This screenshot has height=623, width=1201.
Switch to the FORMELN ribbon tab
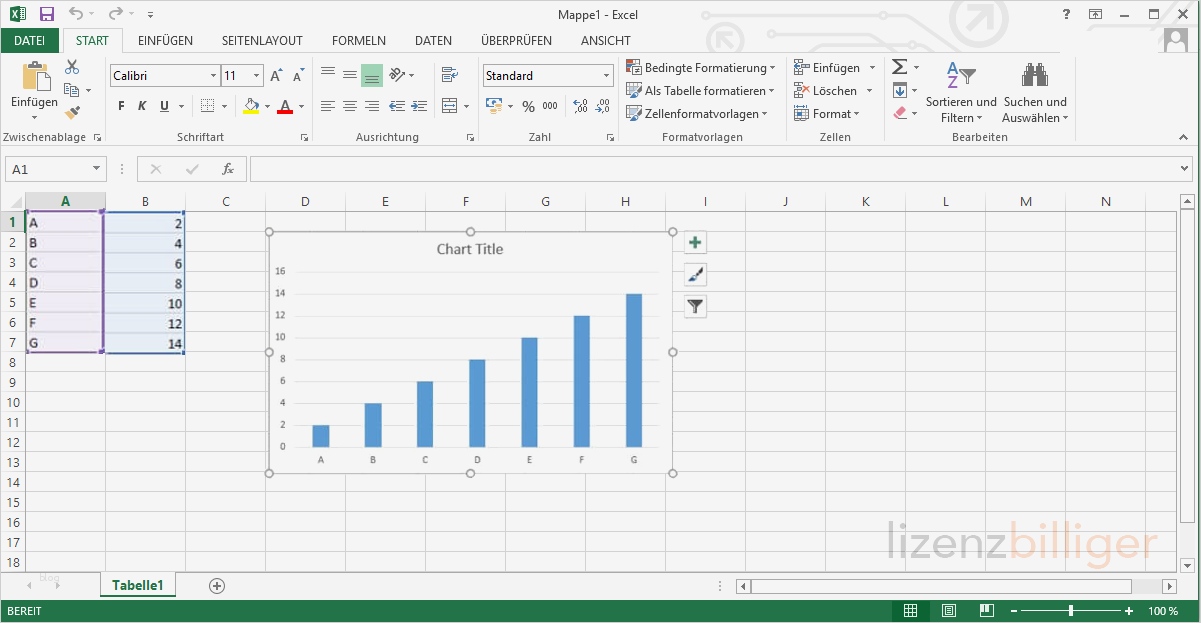tap(358, 41)
